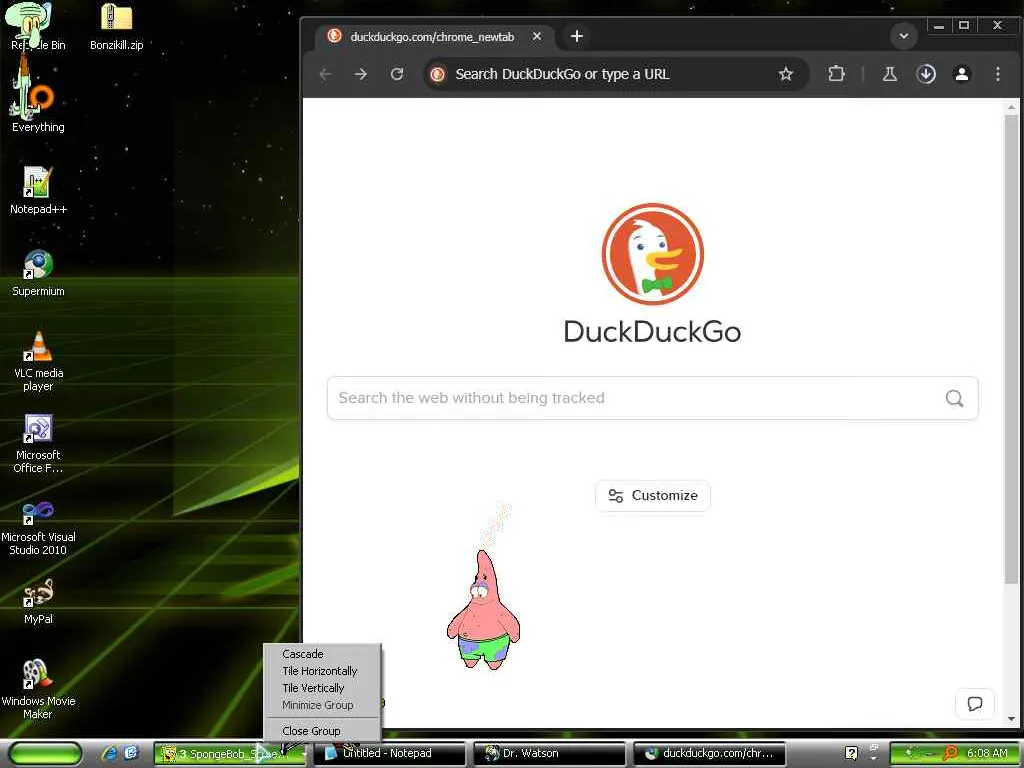Click the green Start button
Image resolution: width=1024 pixels, height=768 pixels.
point(44,754)
